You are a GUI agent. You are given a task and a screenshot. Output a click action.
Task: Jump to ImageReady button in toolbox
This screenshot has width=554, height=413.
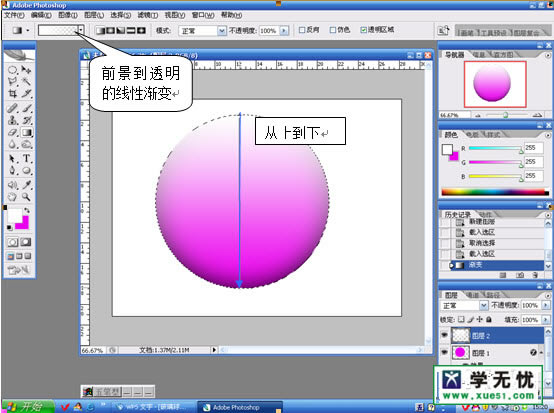pos(19,270)
